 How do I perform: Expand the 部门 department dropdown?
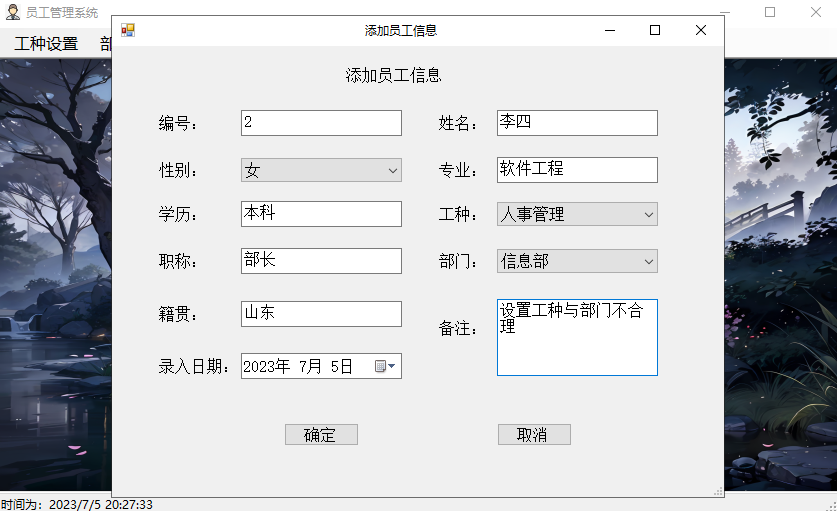pyautogui.click(x=649, y=262)
